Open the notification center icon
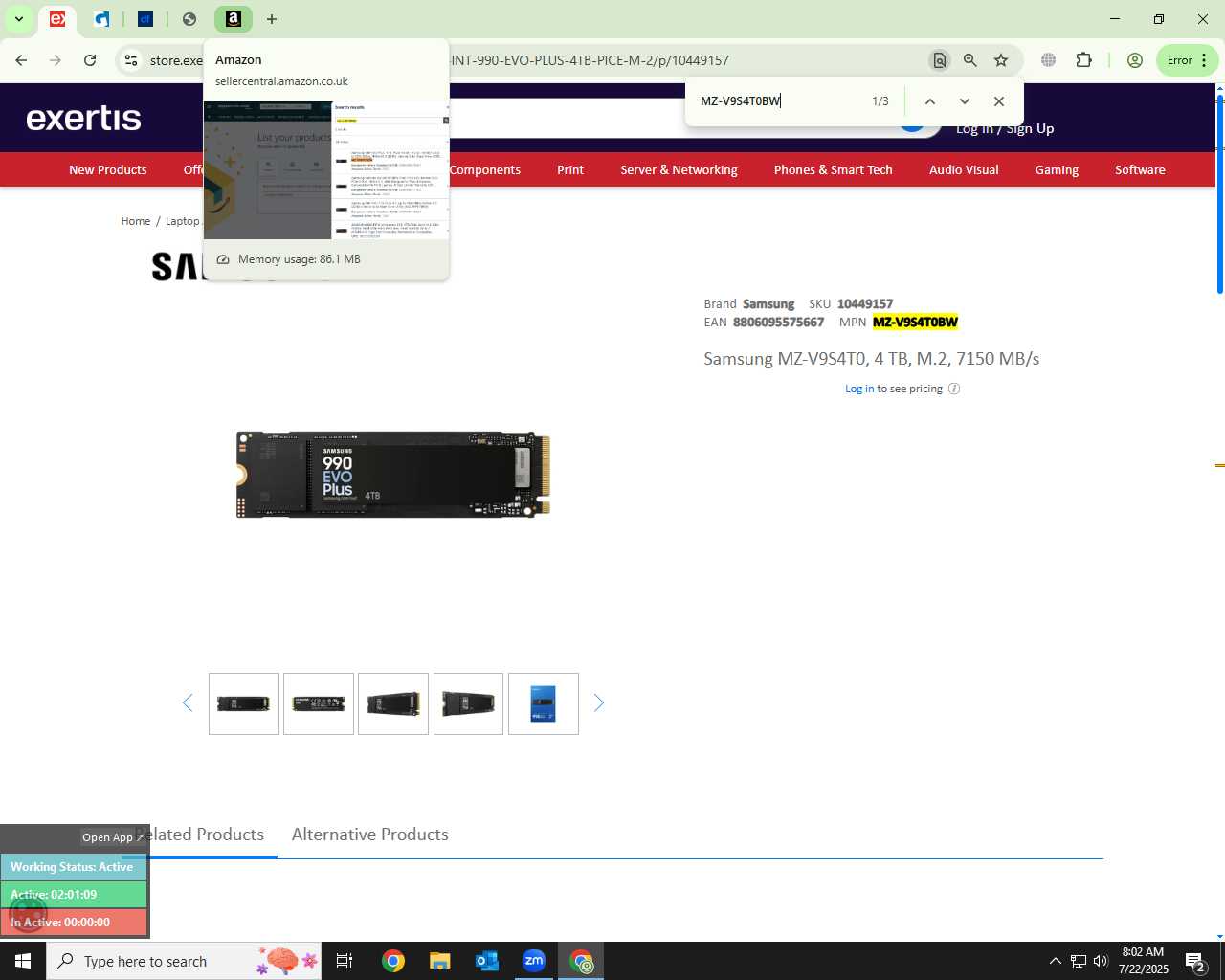This screenshot has width=1225, height=980. (x=1194, y=961)
